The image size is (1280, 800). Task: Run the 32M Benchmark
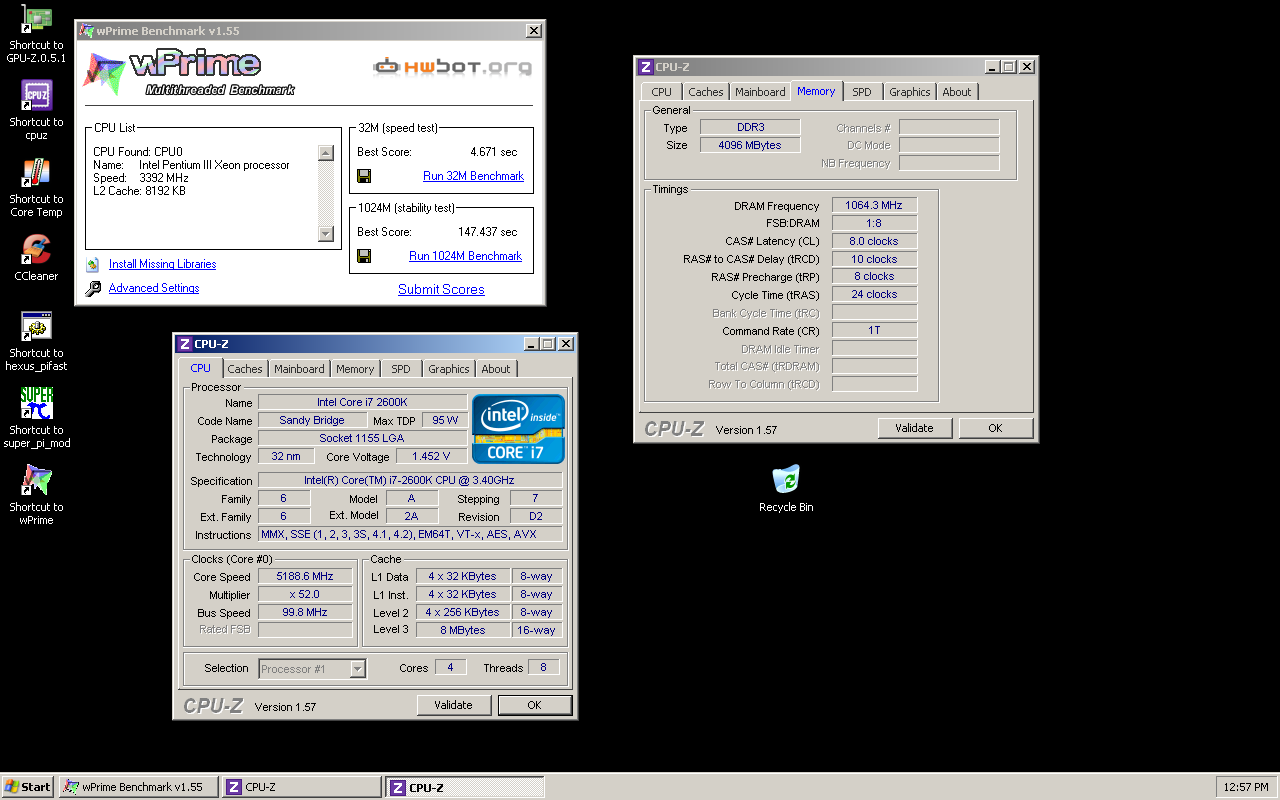(473, 176)
